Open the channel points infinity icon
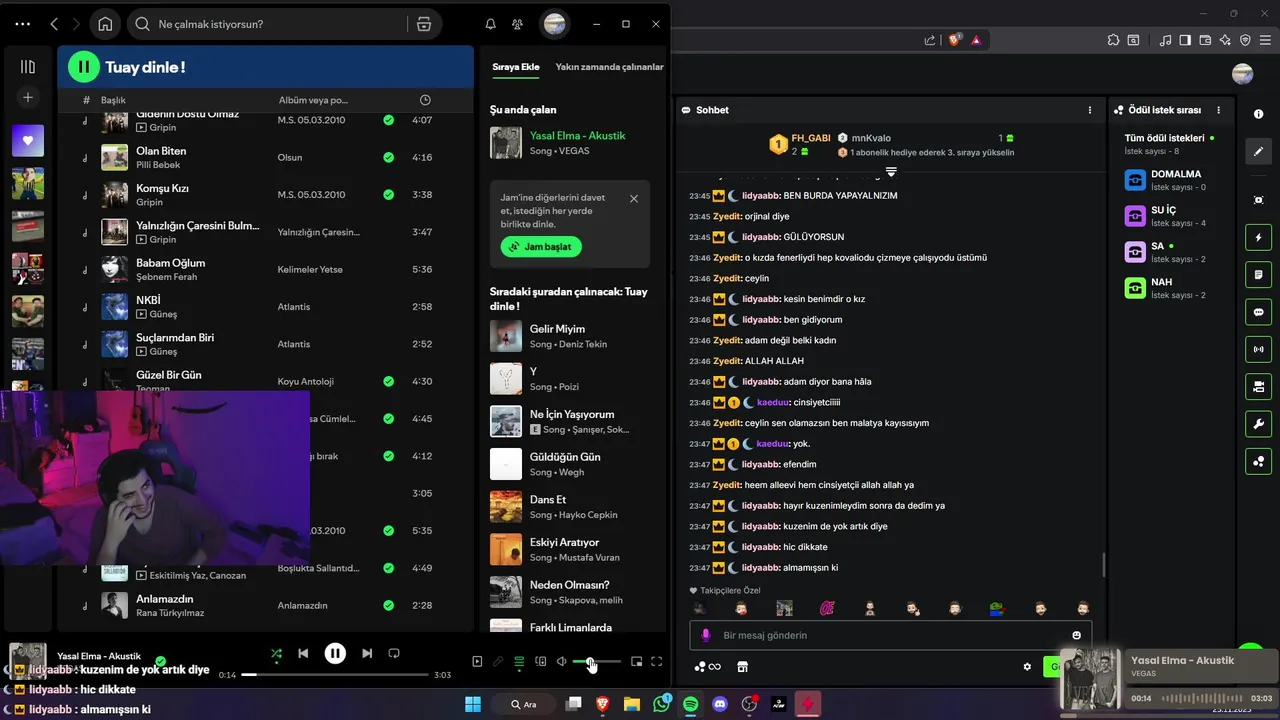 [x=708, y=667]
